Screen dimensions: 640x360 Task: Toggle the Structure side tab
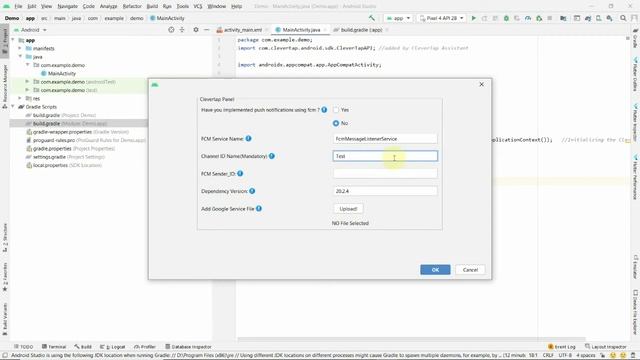tap(4, 238)
